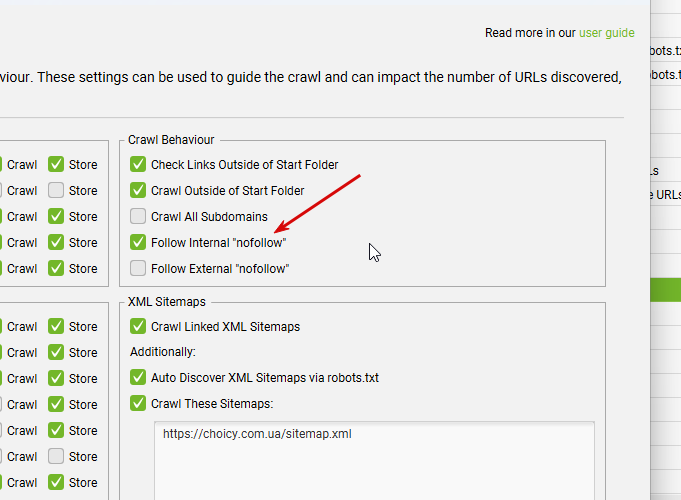Toggle Store box level with Crawl Linked Sitemaps
The image size is (681, 500).
56,327
